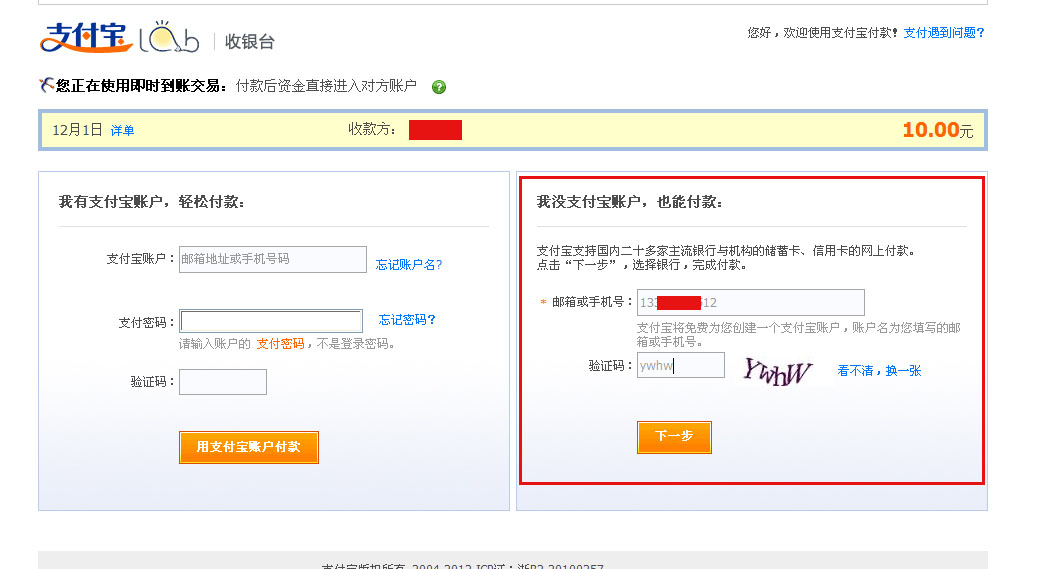Open the 详单 details link

click(x=122, y=131)
